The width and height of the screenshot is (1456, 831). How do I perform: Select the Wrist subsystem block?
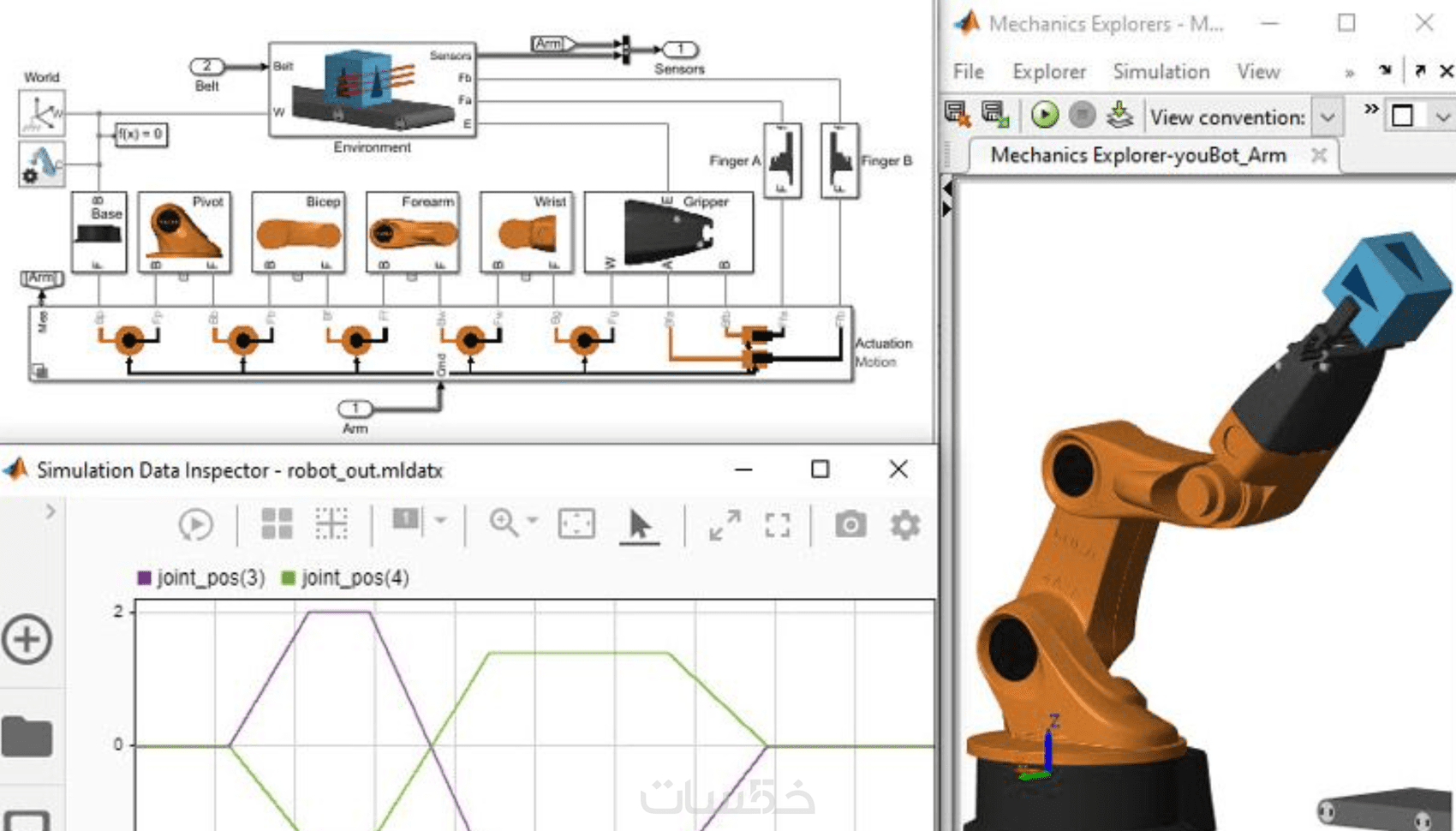pyautogui.click(x=526, y=232)
